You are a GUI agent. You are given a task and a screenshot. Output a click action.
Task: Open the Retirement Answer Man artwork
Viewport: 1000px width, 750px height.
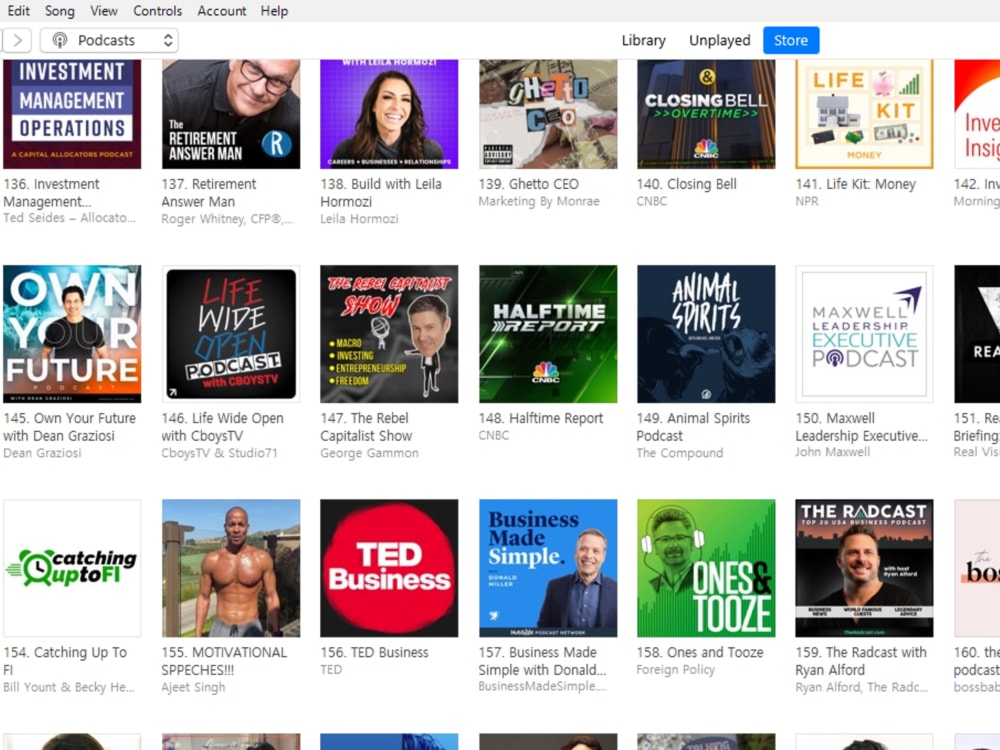pos(231,114)
